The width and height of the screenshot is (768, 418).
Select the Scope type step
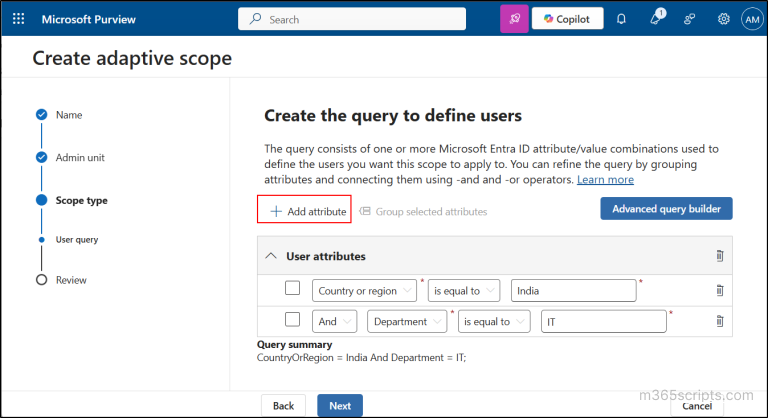81,200
